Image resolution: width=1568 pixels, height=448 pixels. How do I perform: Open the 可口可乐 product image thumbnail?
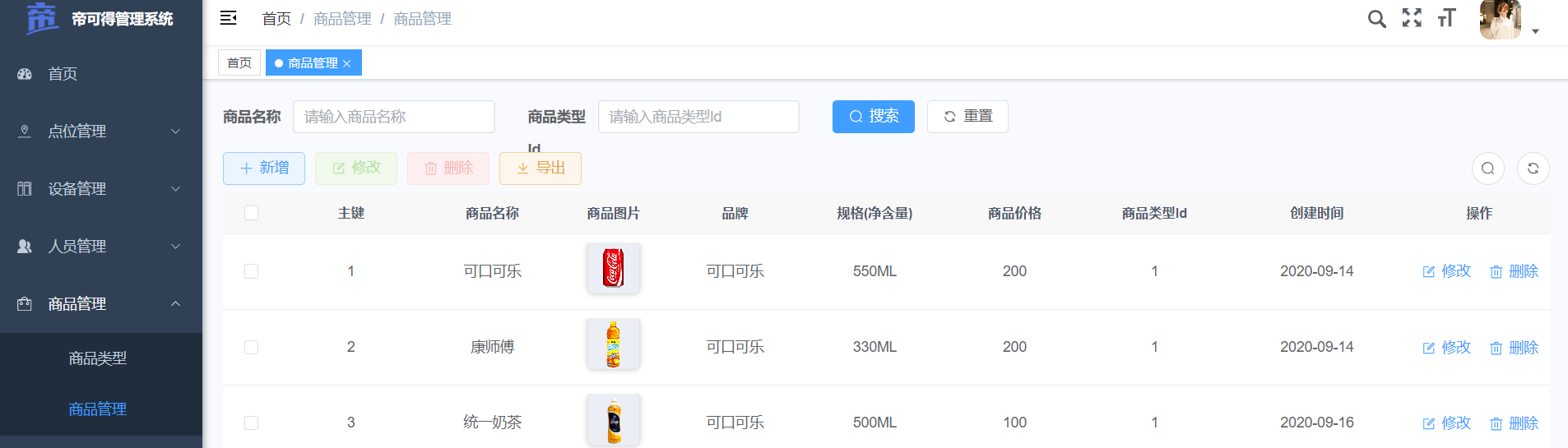pyautogui.click(x=614, y=268)
